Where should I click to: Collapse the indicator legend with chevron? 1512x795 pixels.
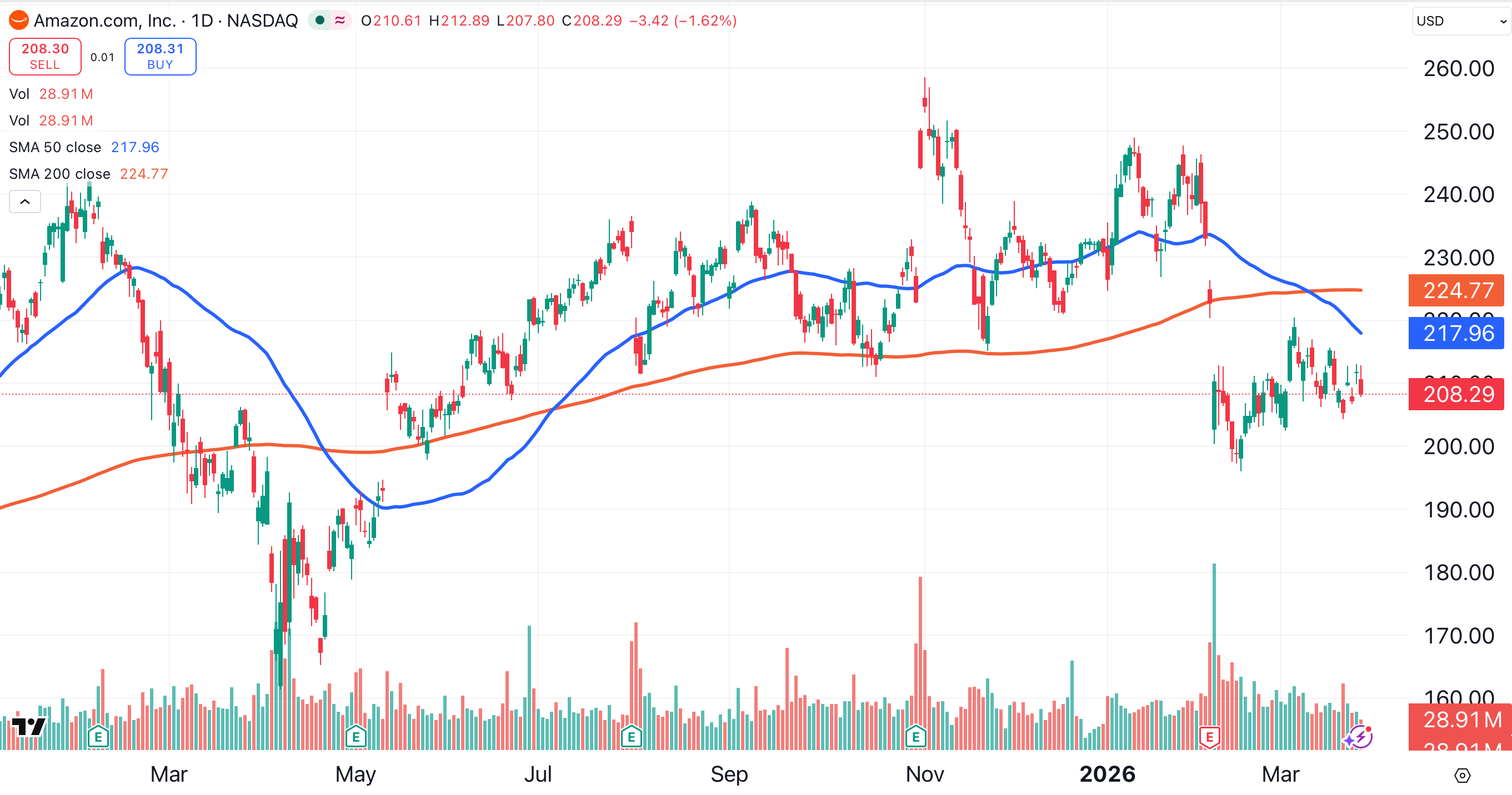[x=24, y=202]
